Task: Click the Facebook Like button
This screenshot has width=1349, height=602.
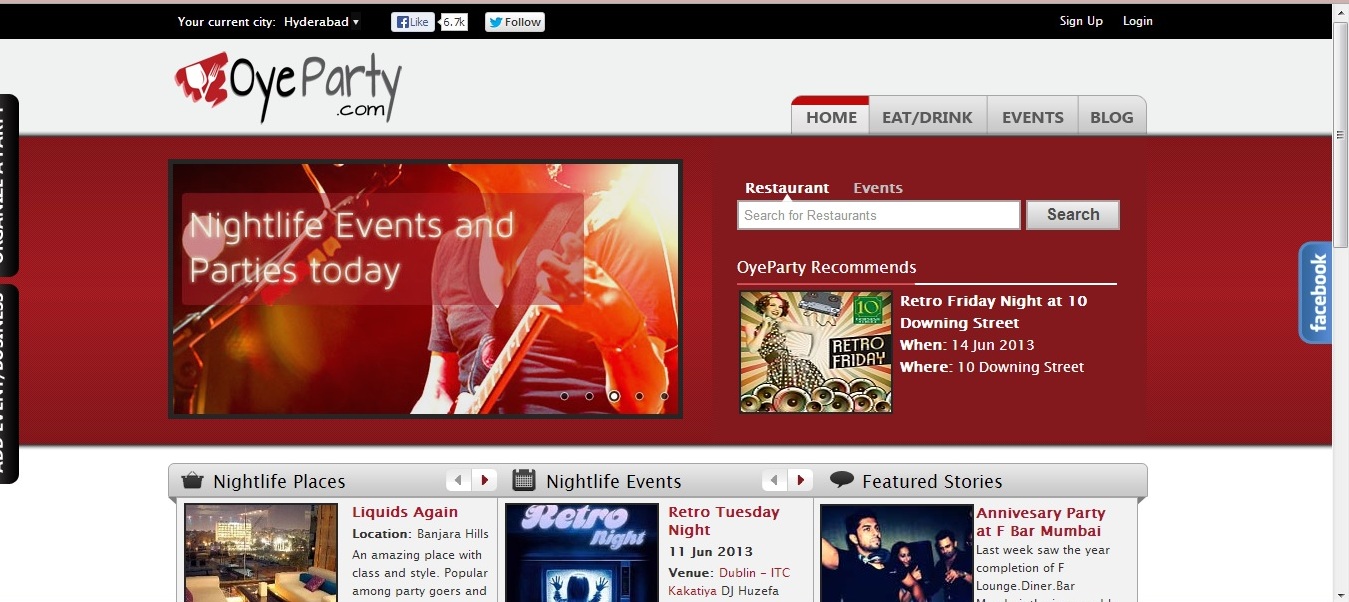Action: click(413, 22)
